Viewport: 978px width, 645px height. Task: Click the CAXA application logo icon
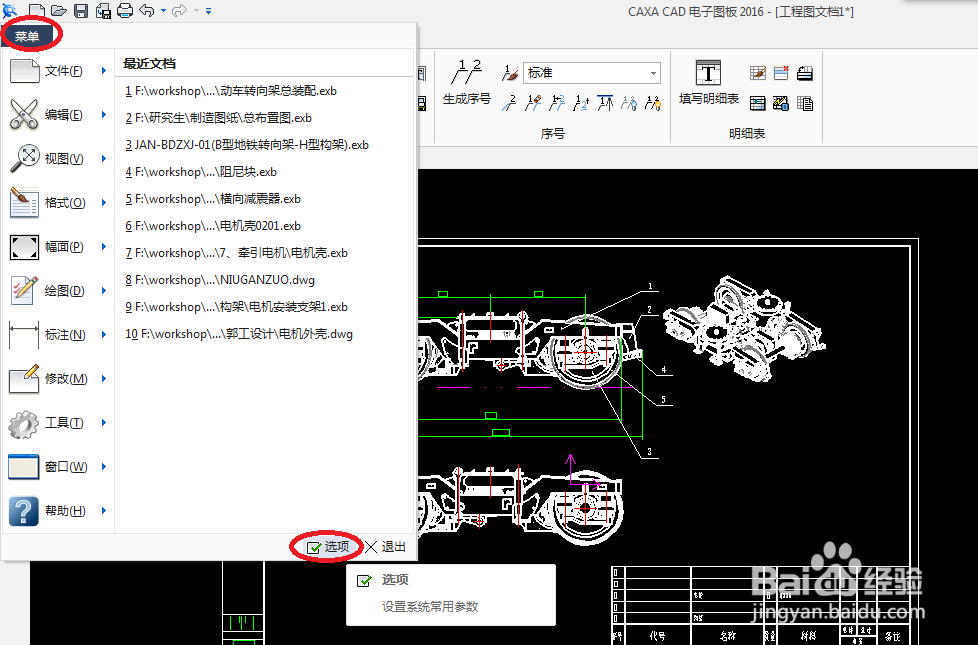[x=10, y=10]
